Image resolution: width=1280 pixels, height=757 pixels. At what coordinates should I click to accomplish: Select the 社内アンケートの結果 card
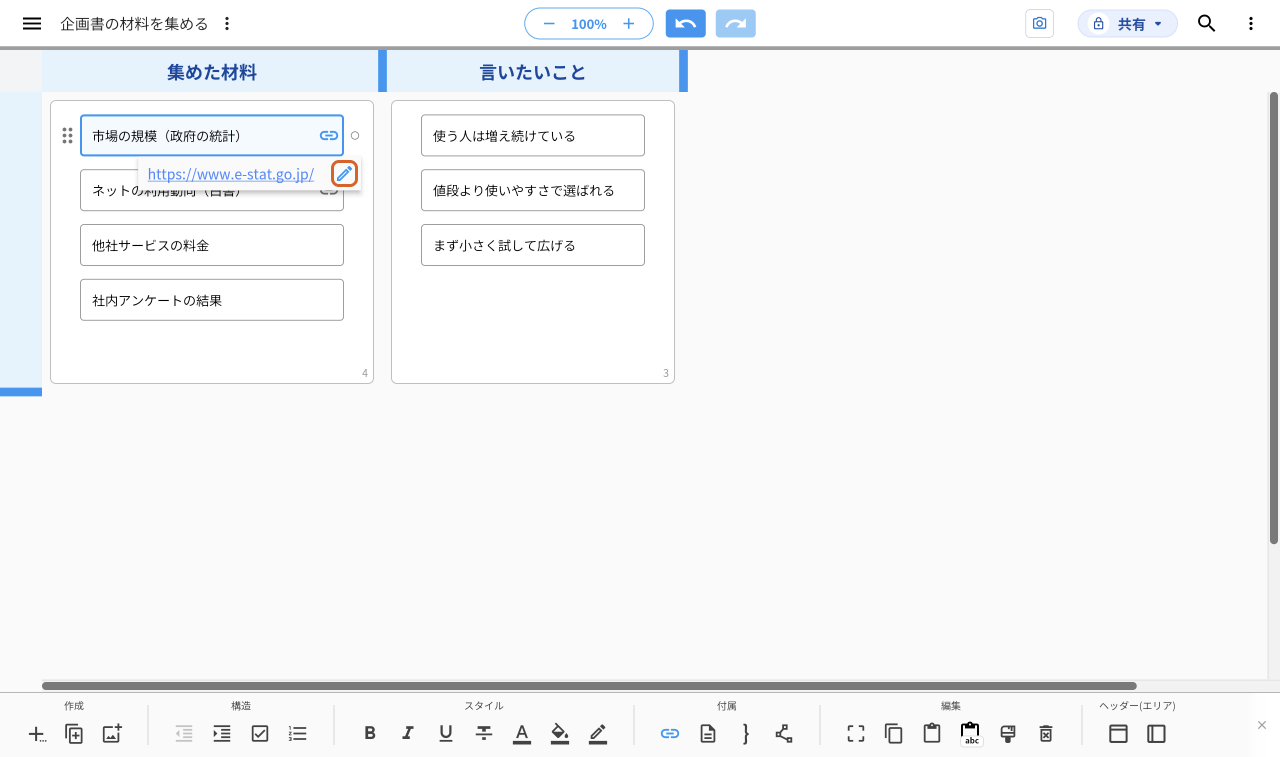click(212, 300)
